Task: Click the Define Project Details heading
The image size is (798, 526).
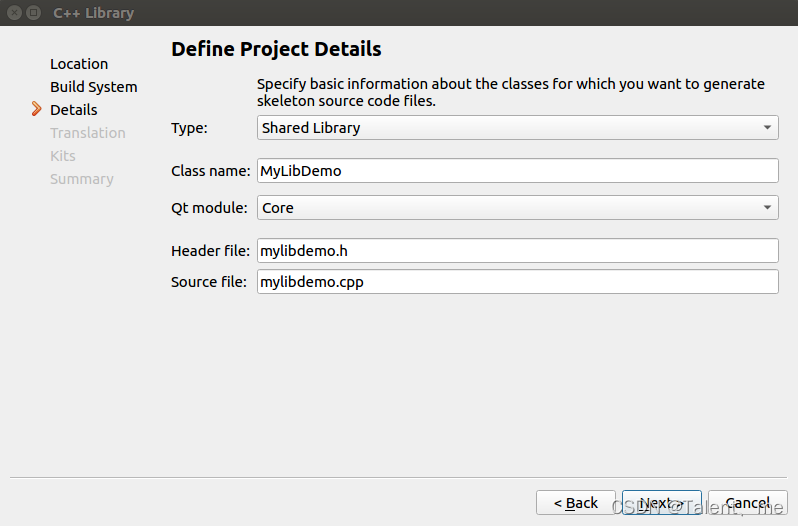Action: (276, 49)
